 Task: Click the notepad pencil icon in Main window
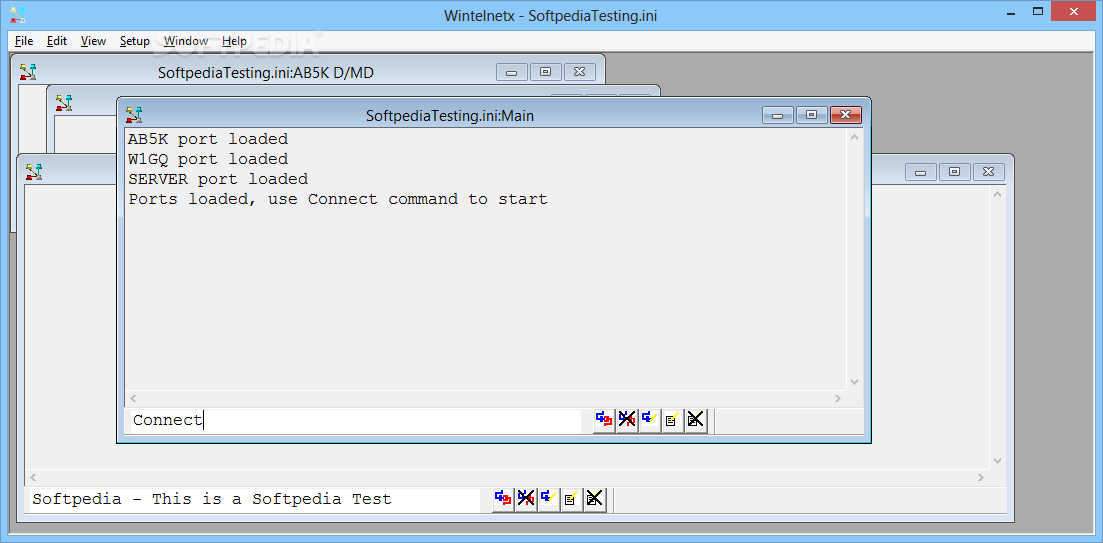tap(672, 421)
